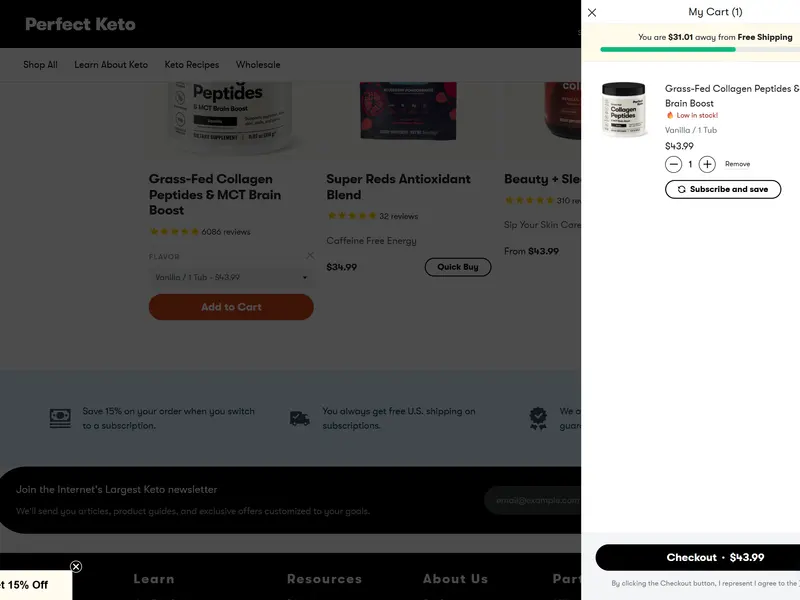The height and width of the screenshot is (600, 800).
Task: Open the 6086 reviews star rating
Action: pyautogui.click(x=200, y=232)
